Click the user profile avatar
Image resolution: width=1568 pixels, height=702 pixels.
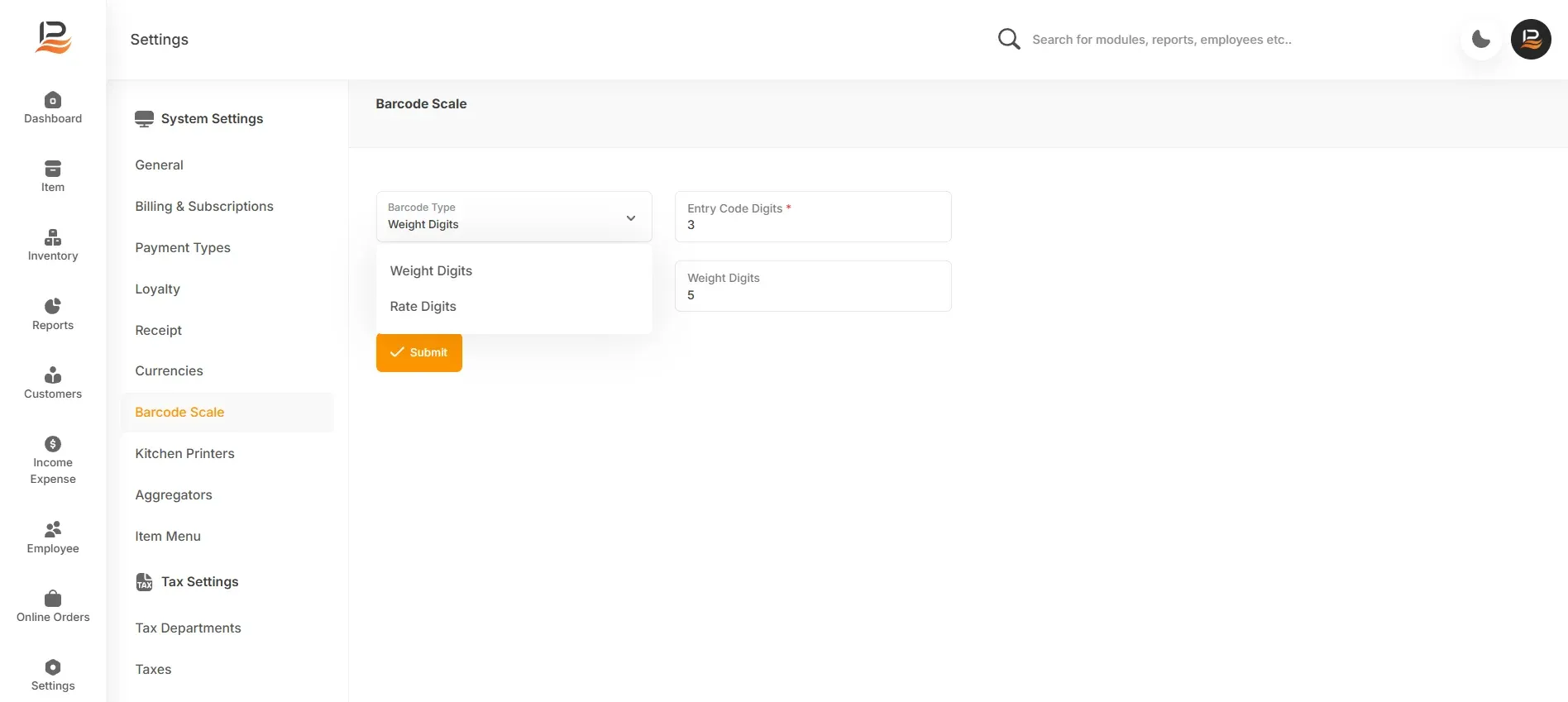pos(1531,39)
